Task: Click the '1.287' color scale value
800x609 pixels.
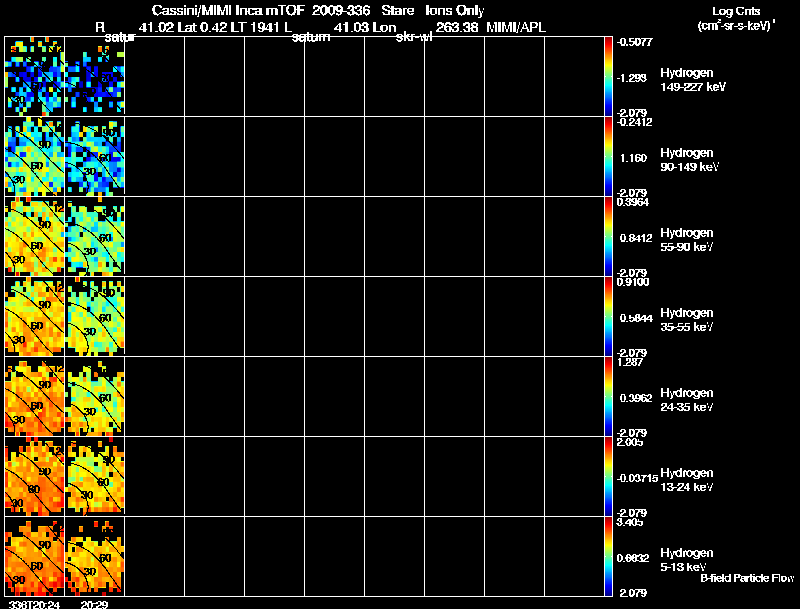Action: pos(630,363)
